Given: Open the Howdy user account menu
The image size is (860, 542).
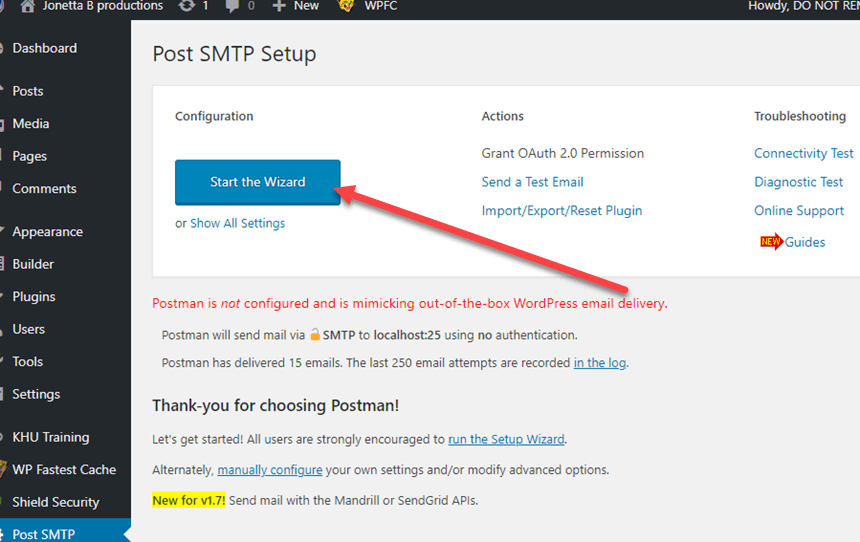Looking at the screenshot, I should 804,6.
